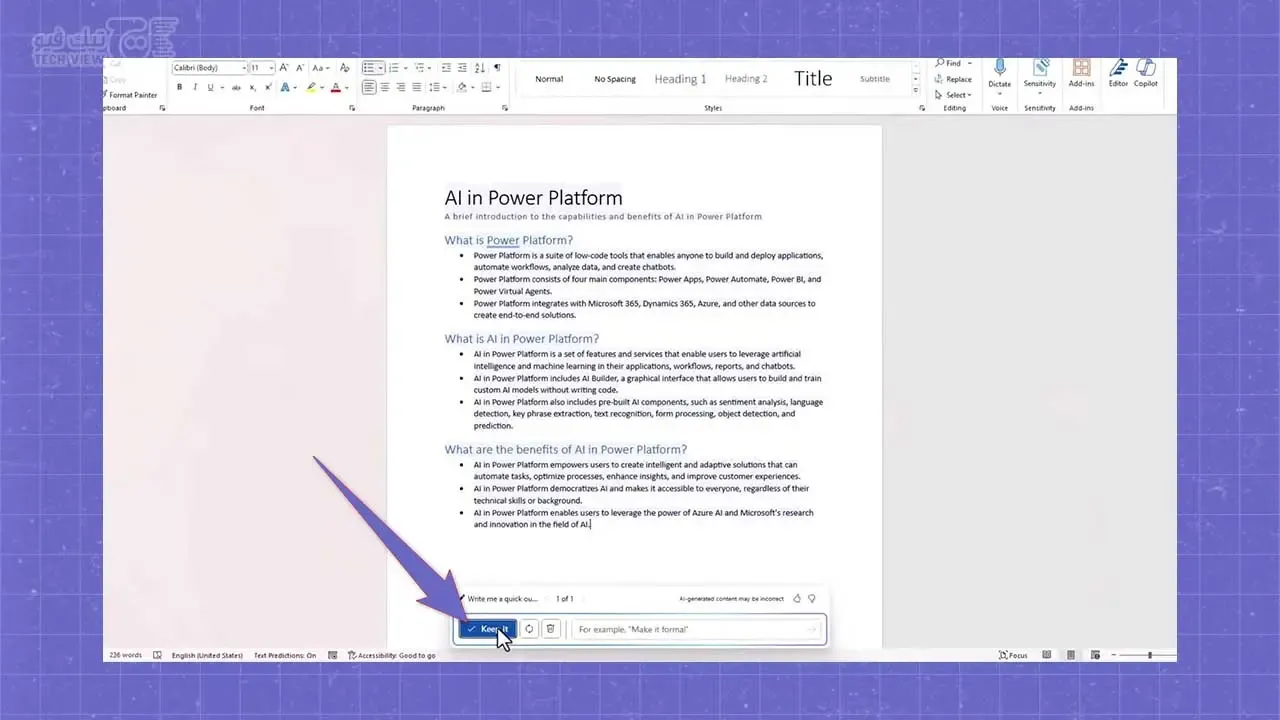Apply text highlight color
Image resolution: width=1280 pixels, height=720 pixels.
pos(311,87)
